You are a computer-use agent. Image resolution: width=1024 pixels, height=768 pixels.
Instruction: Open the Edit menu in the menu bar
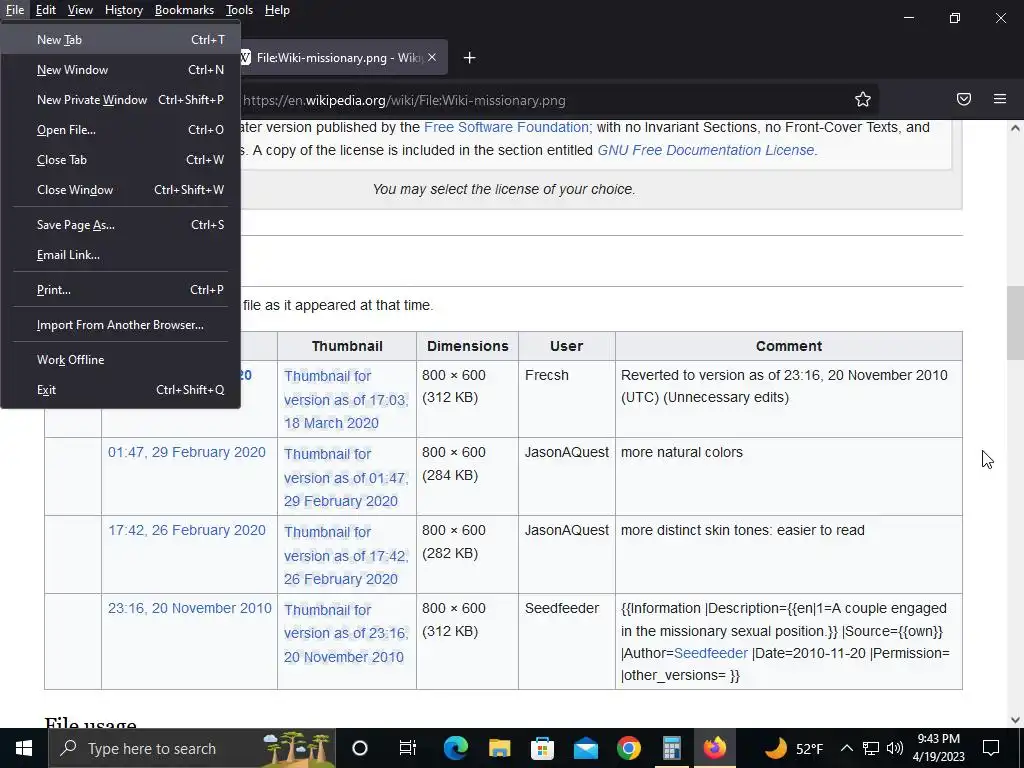click(46, 10)
